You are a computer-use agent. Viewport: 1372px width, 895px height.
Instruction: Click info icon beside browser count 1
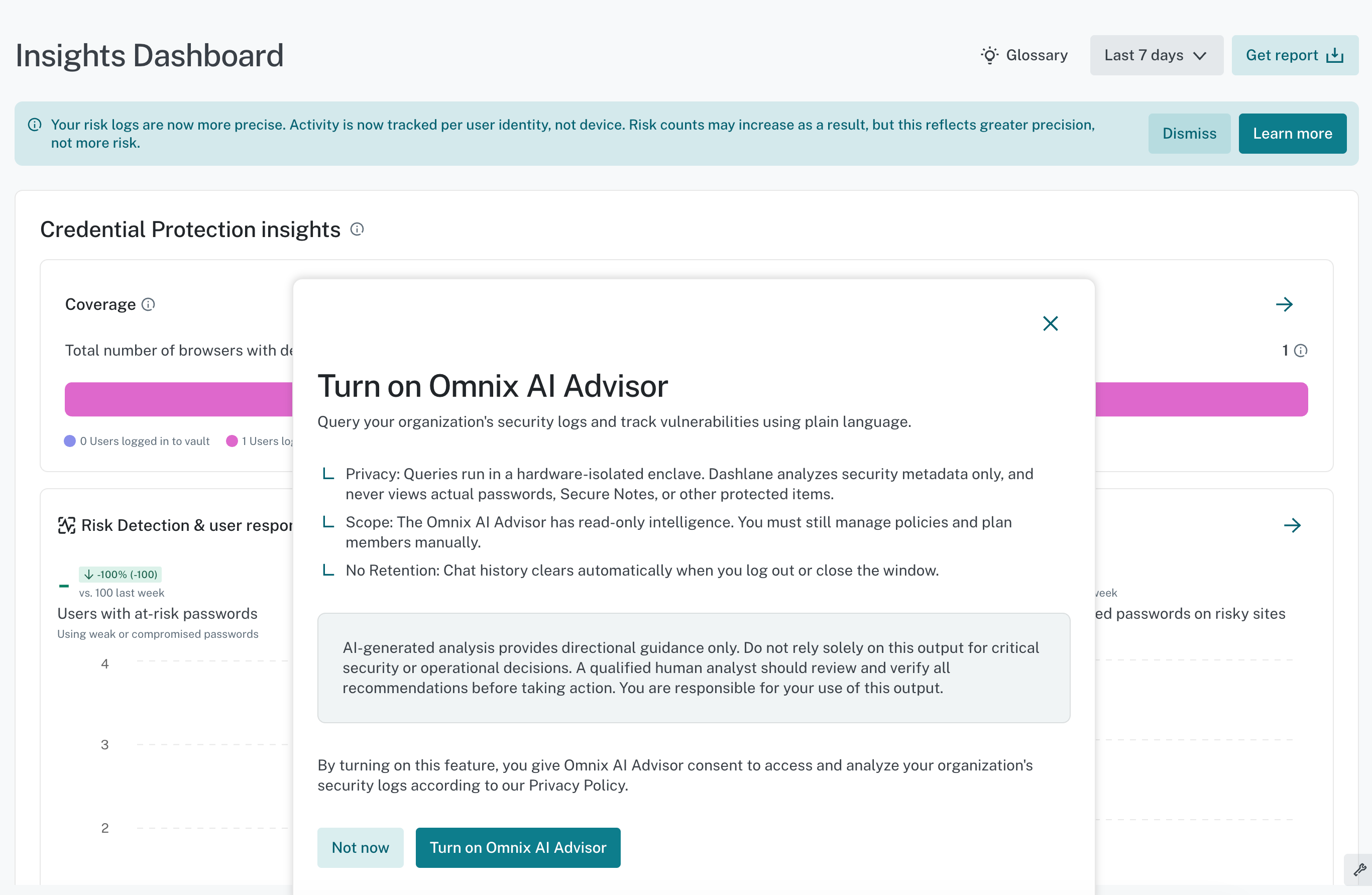tap(1301, 351)
